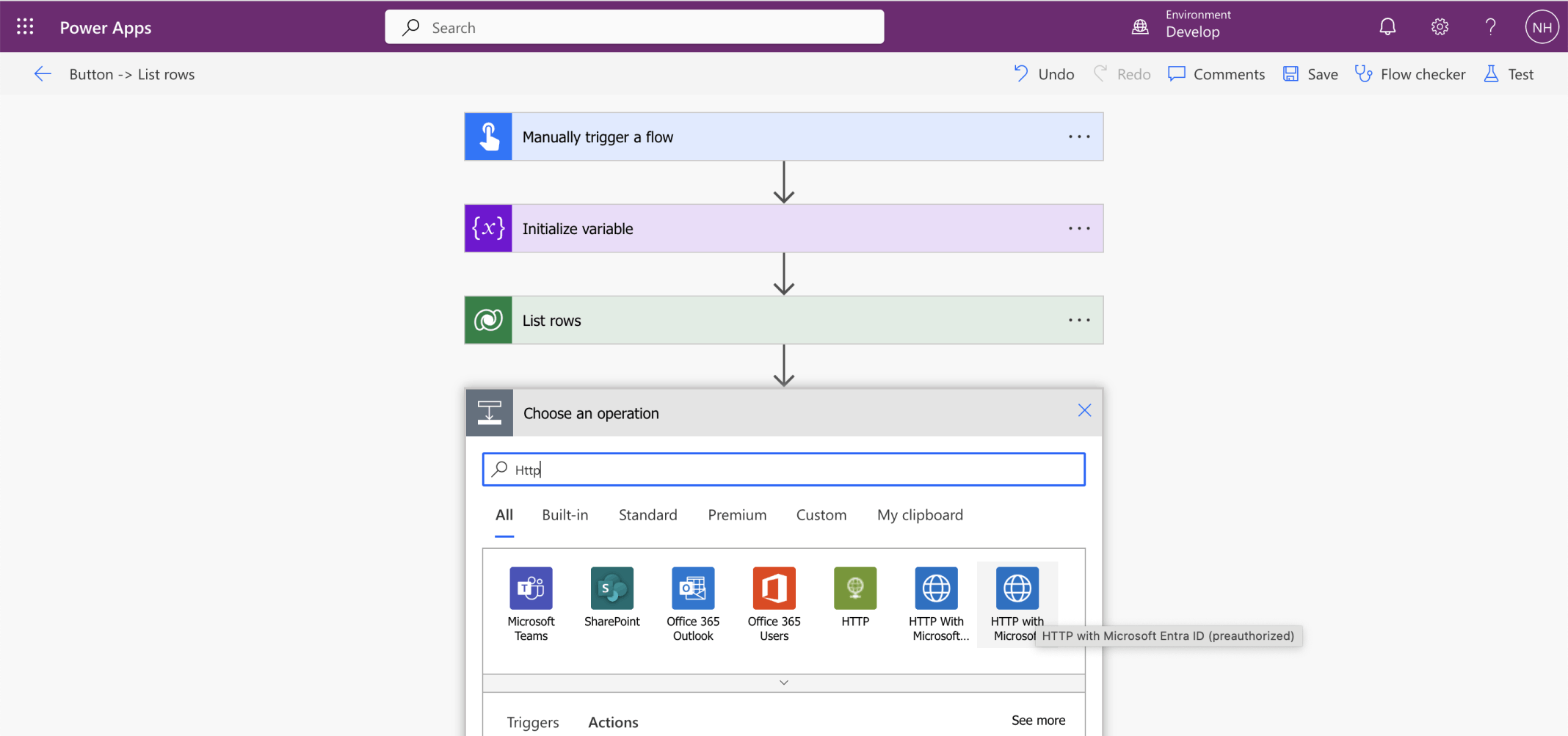Expand the List rows step
This screenshot has width=1568, height=736.
click(x=784, y=320)
